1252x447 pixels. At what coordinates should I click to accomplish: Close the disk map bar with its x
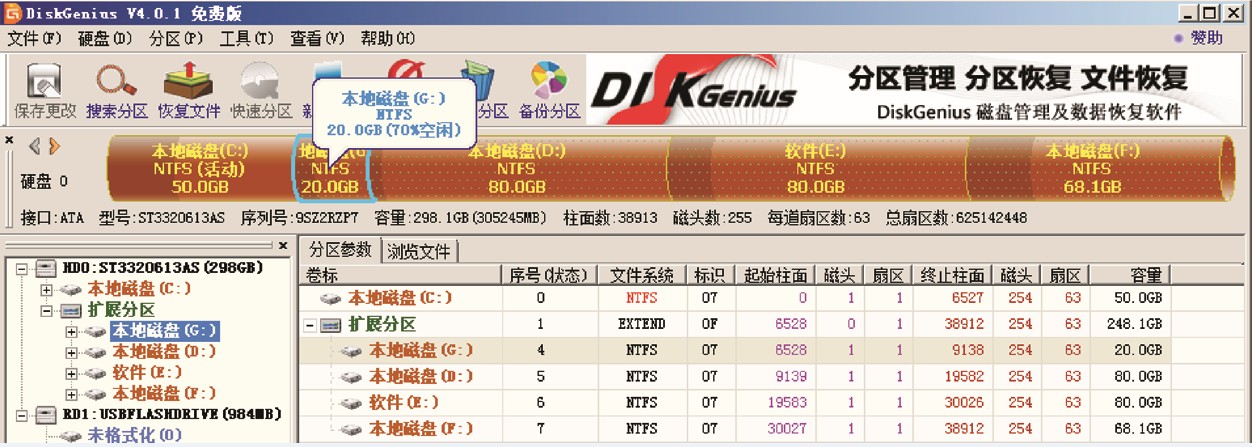pyautogui.click(x=10, y=141)
